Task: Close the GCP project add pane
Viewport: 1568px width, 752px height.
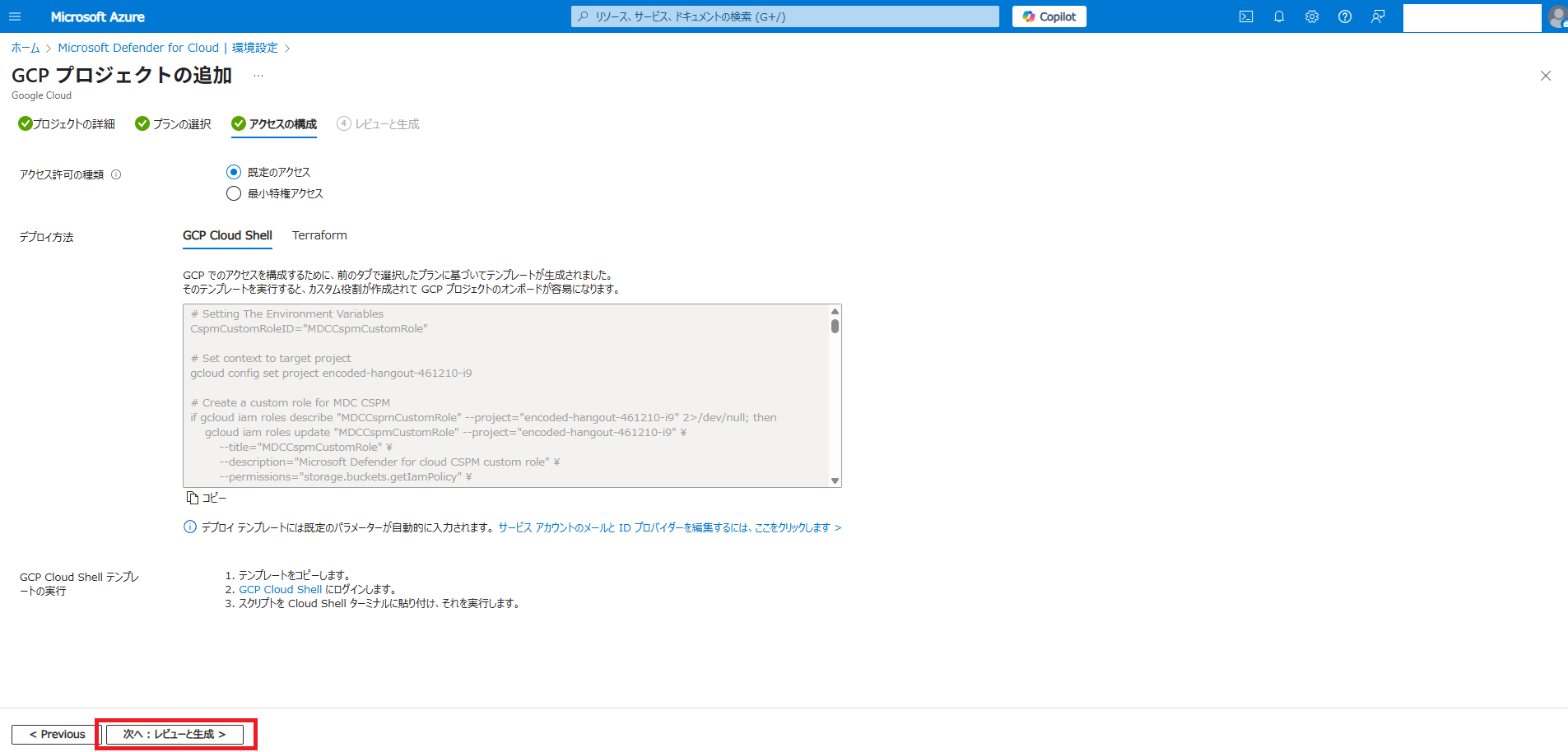Action: [1546, 76]
